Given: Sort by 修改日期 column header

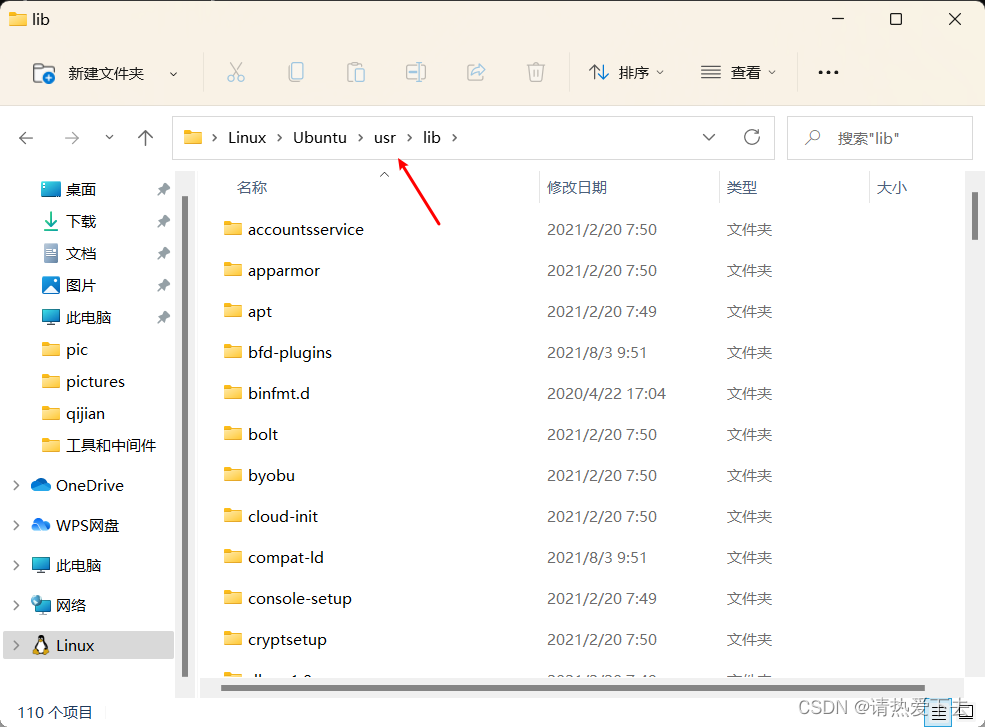Looking at the screenshot, I should tap(577, 187).
